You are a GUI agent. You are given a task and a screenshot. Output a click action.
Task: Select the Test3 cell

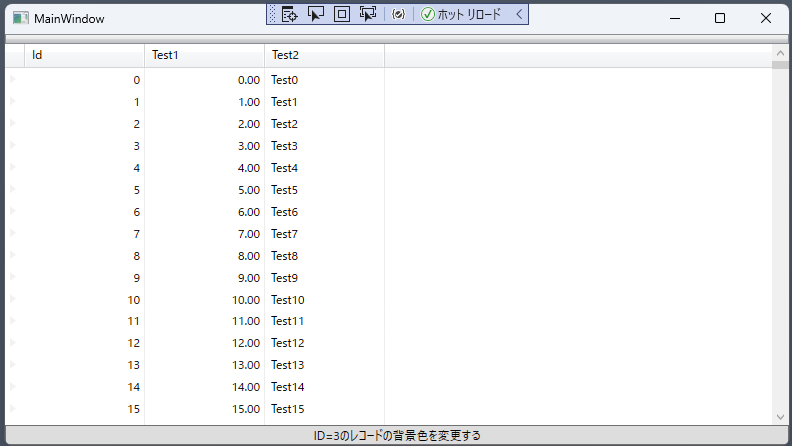tap(324, 146)
